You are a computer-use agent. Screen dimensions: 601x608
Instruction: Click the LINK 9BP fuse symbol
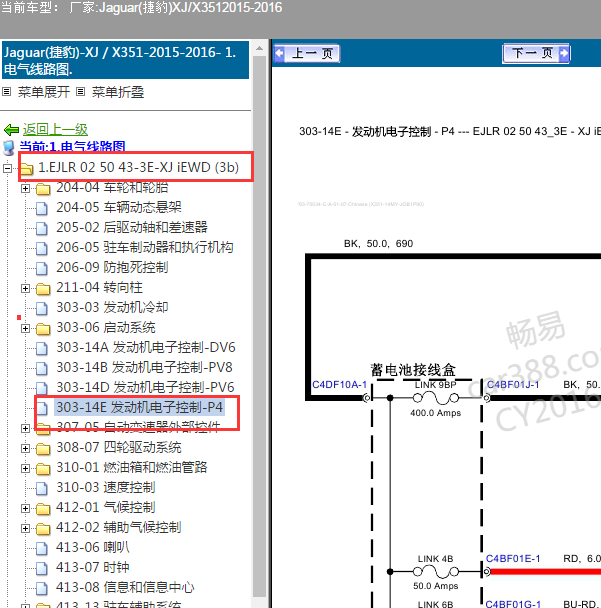click(x=435, y=398)
